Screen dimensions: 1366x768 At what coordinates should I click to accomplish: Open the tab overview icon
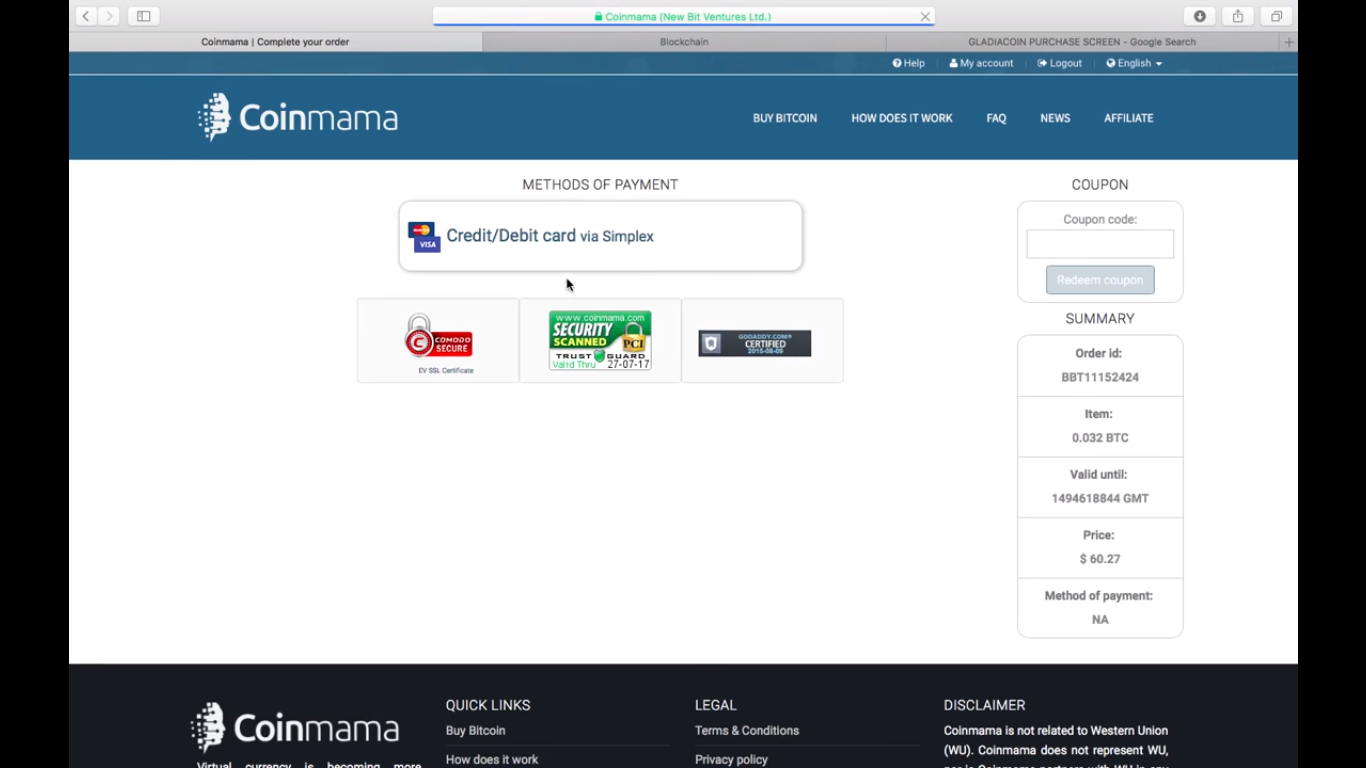coord(1276,16)
